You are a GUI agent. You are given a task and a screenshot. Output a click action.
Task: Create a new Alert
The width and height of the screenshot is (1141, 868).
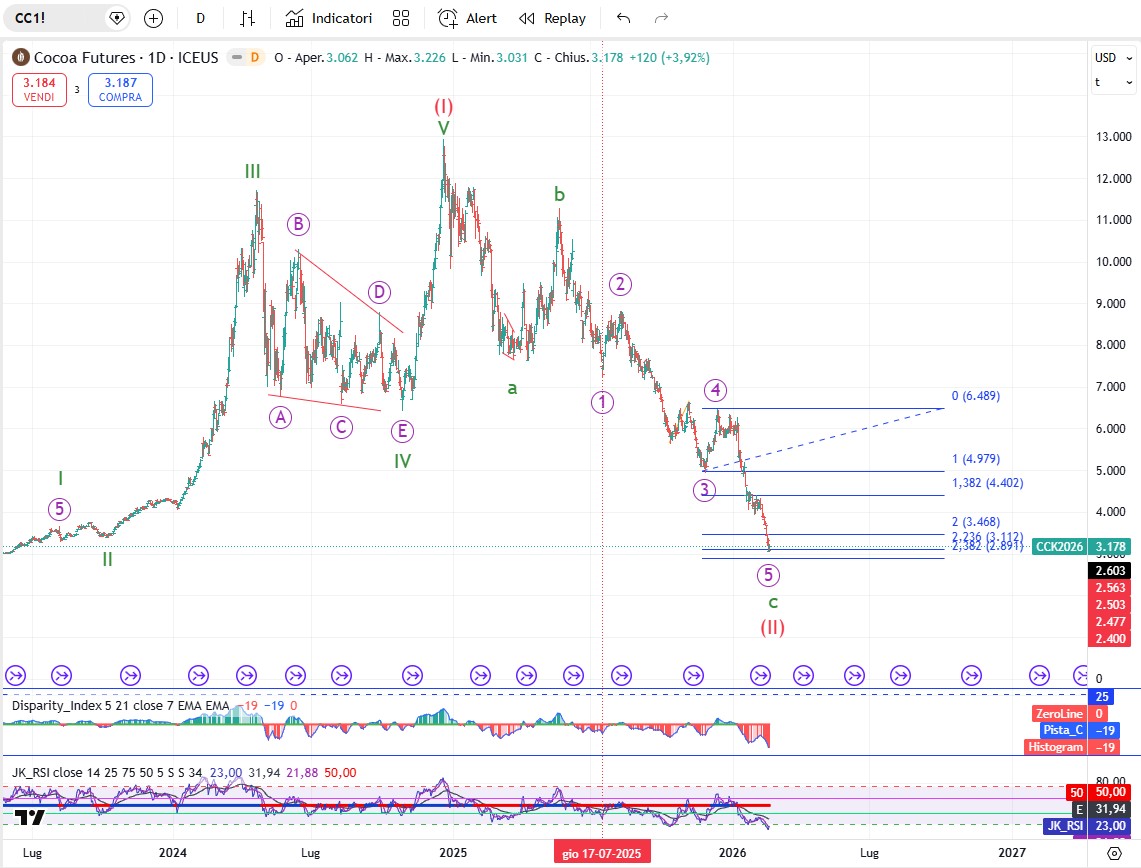467,18
